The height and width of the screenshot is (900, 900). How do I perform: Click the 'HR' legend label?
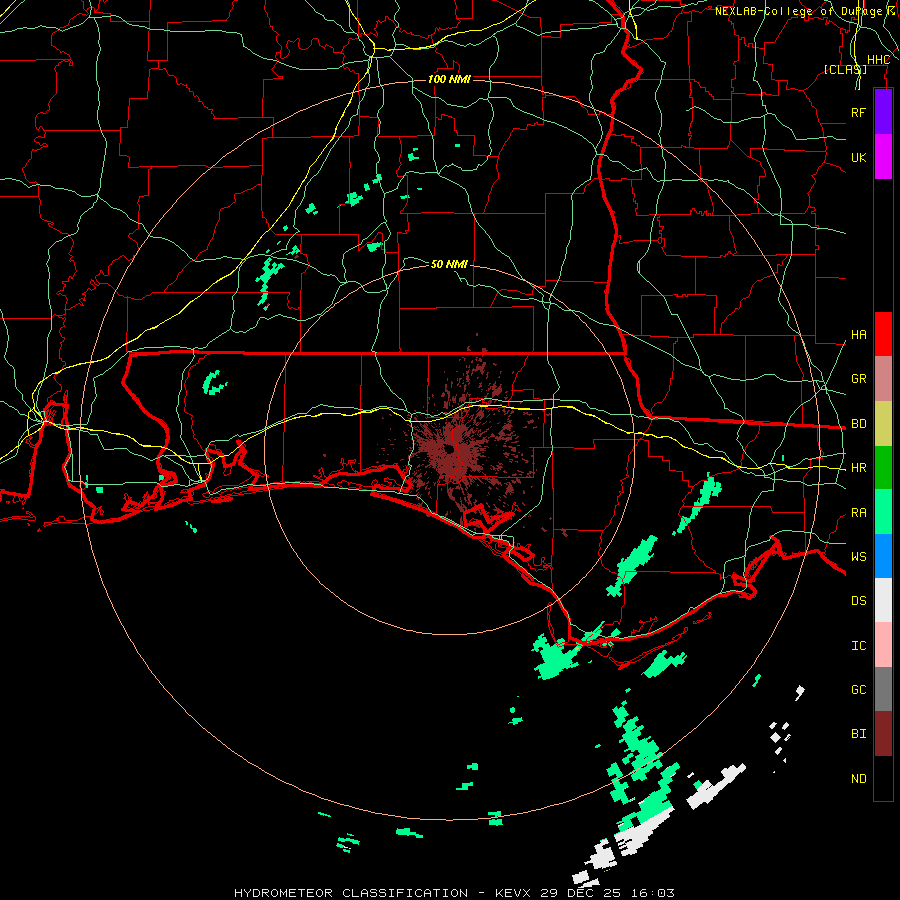(858, 468)
